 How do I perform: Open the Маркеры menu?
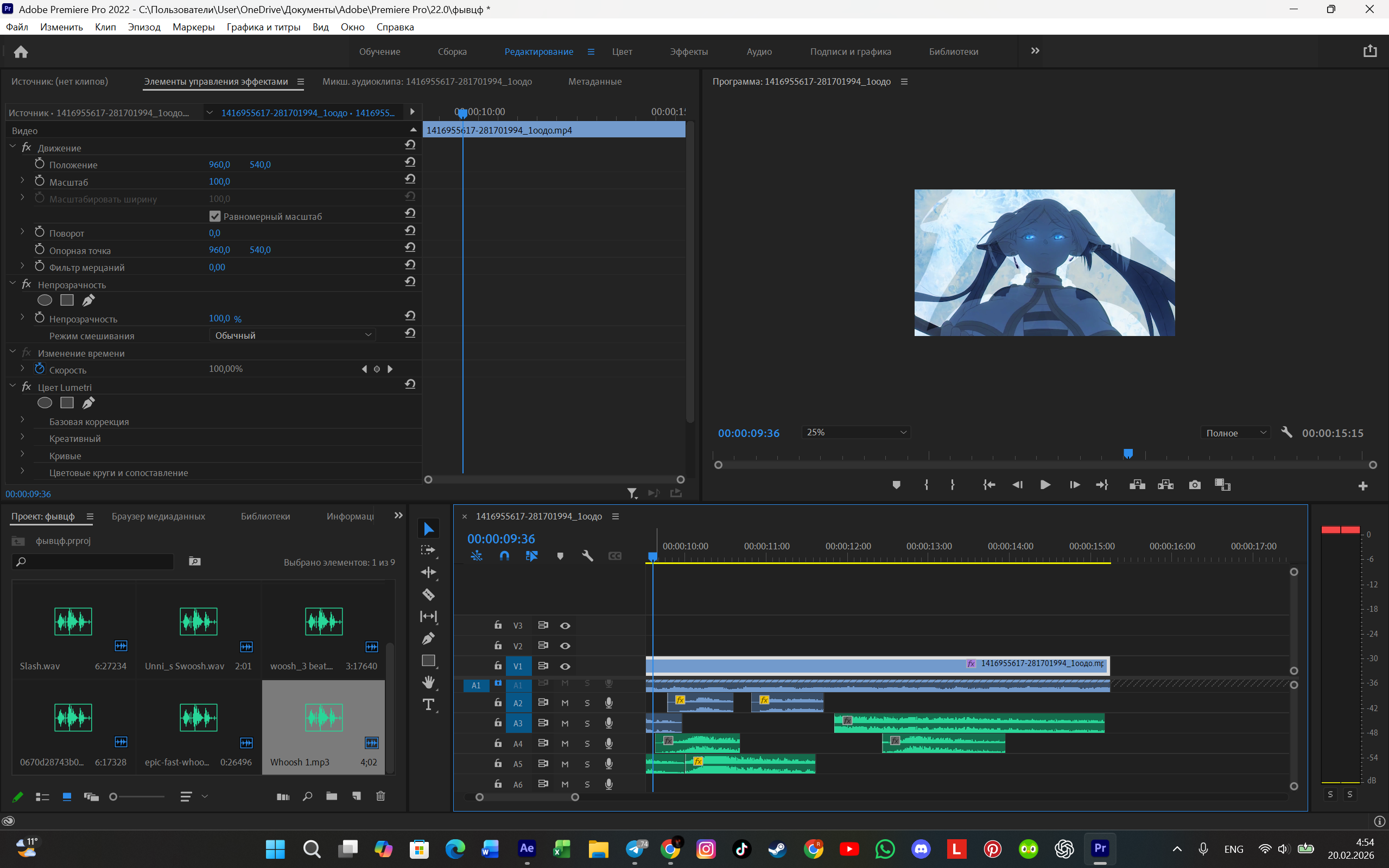click(193, 27)
